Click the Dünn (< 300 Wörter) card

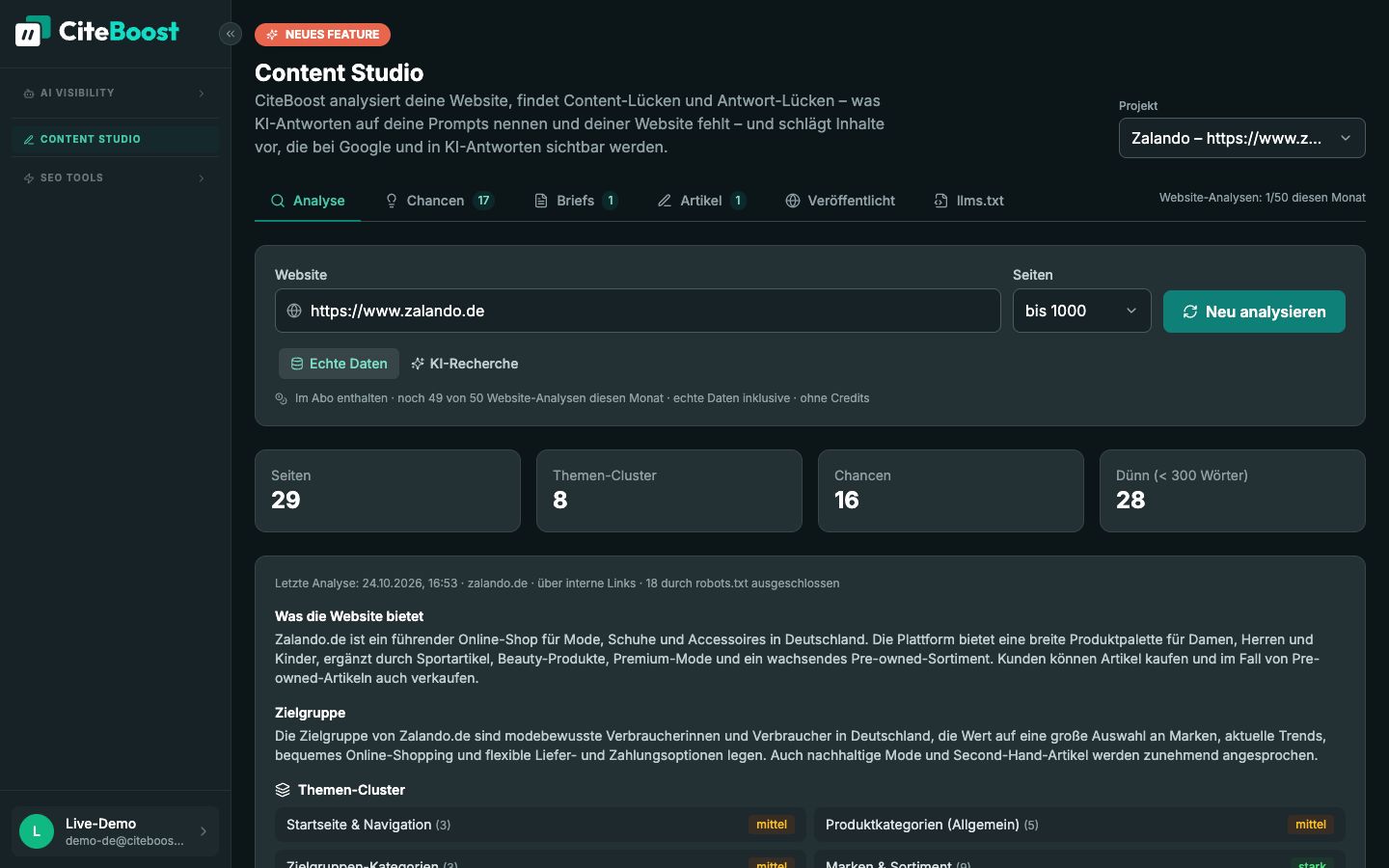click(x=1233, y=491)
